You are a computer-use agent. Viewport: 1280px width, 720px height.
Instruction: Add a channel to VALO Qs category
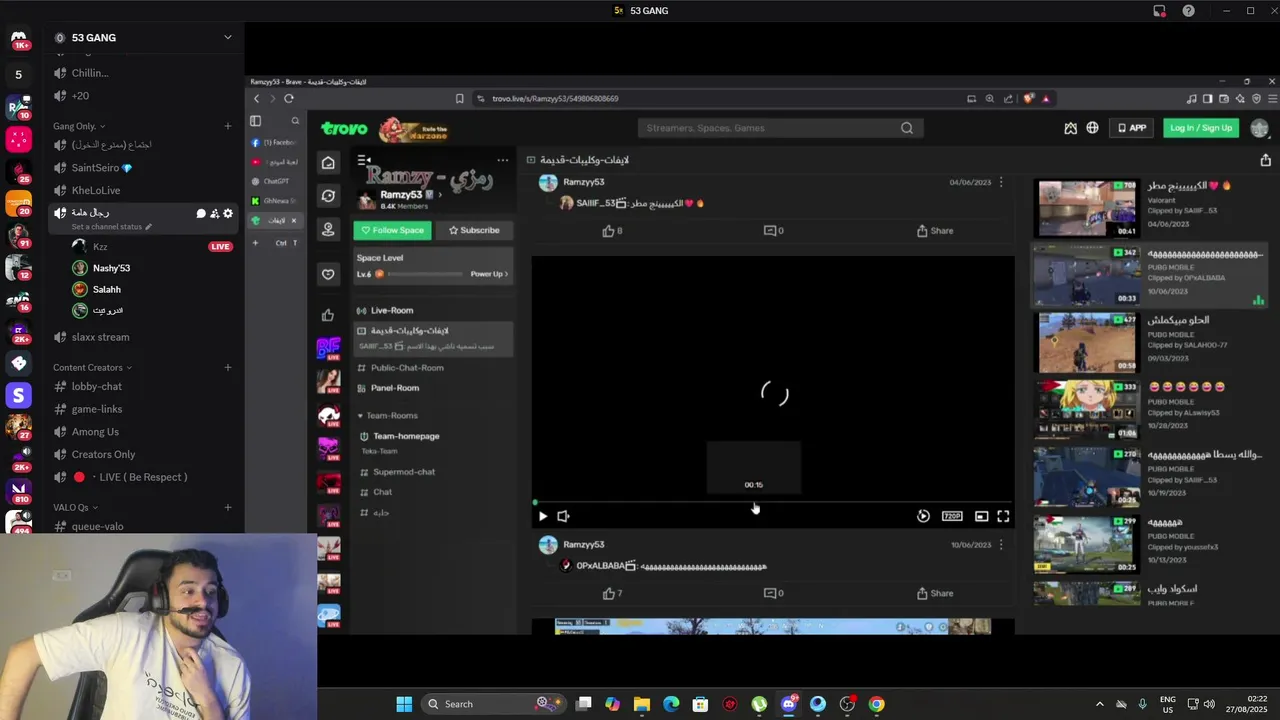click(228, 507)
